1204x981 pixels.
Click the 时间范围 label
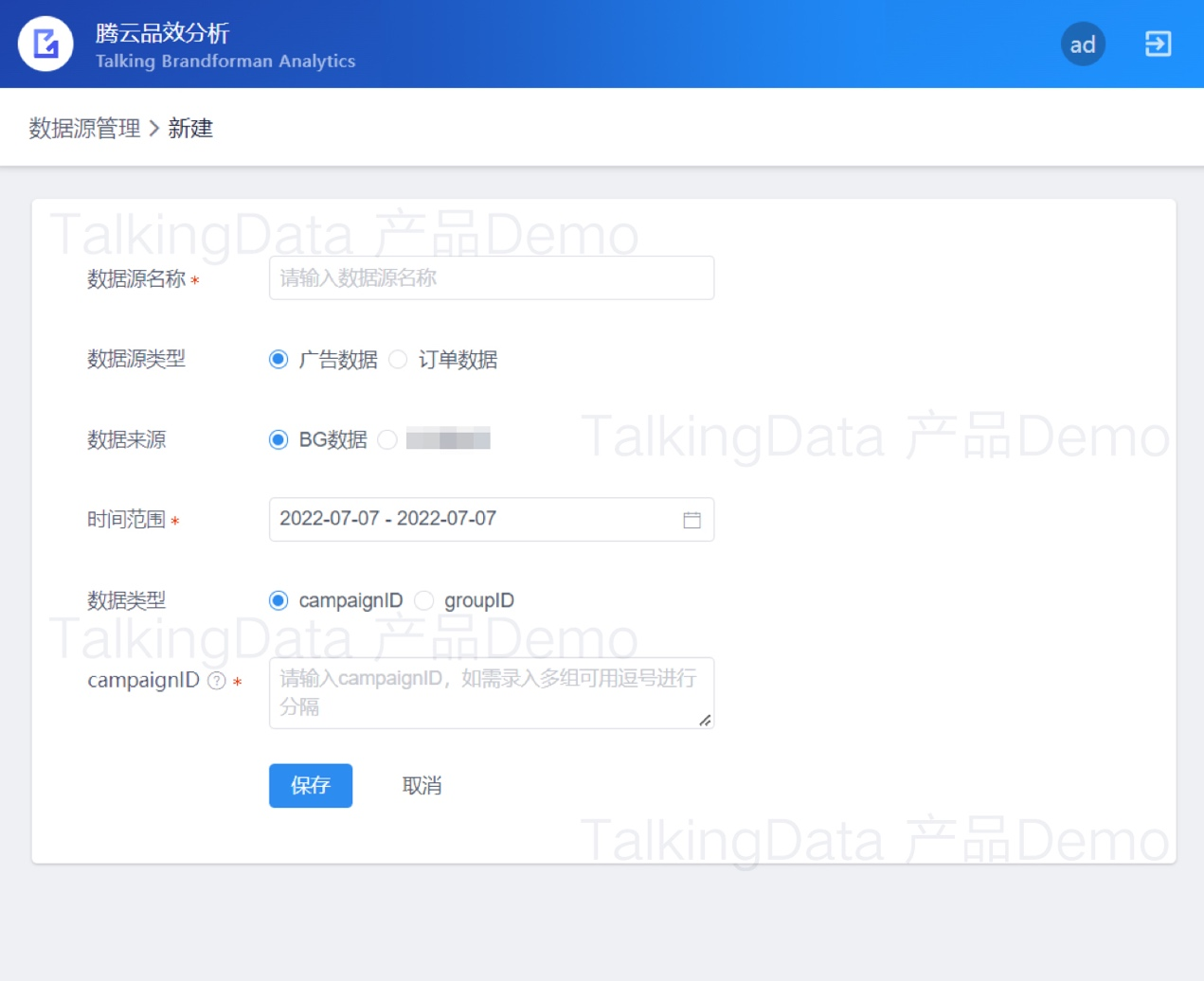127,520
